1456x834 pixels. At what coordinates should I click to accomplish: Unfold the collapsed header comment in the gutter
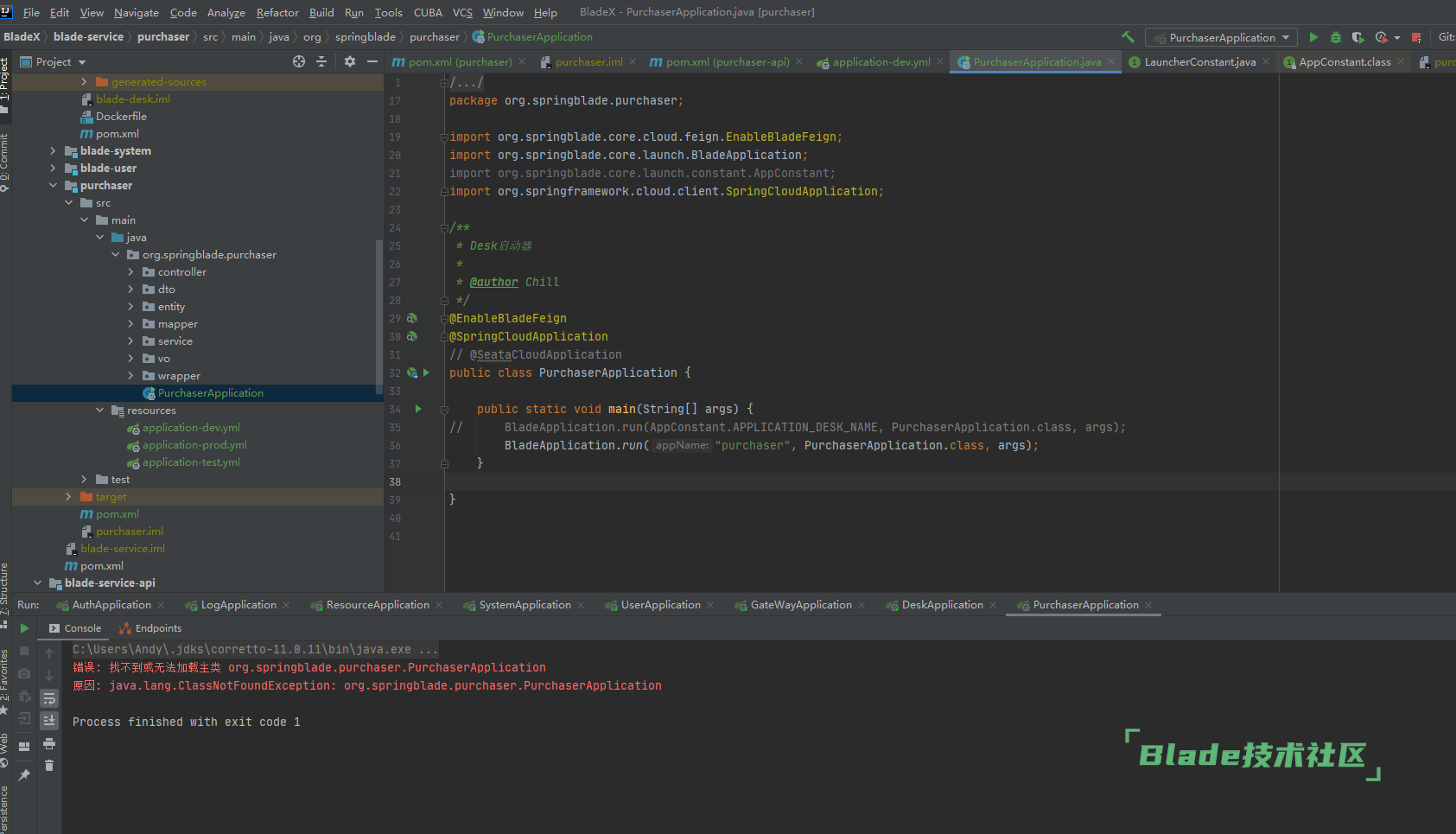(444, 83)
